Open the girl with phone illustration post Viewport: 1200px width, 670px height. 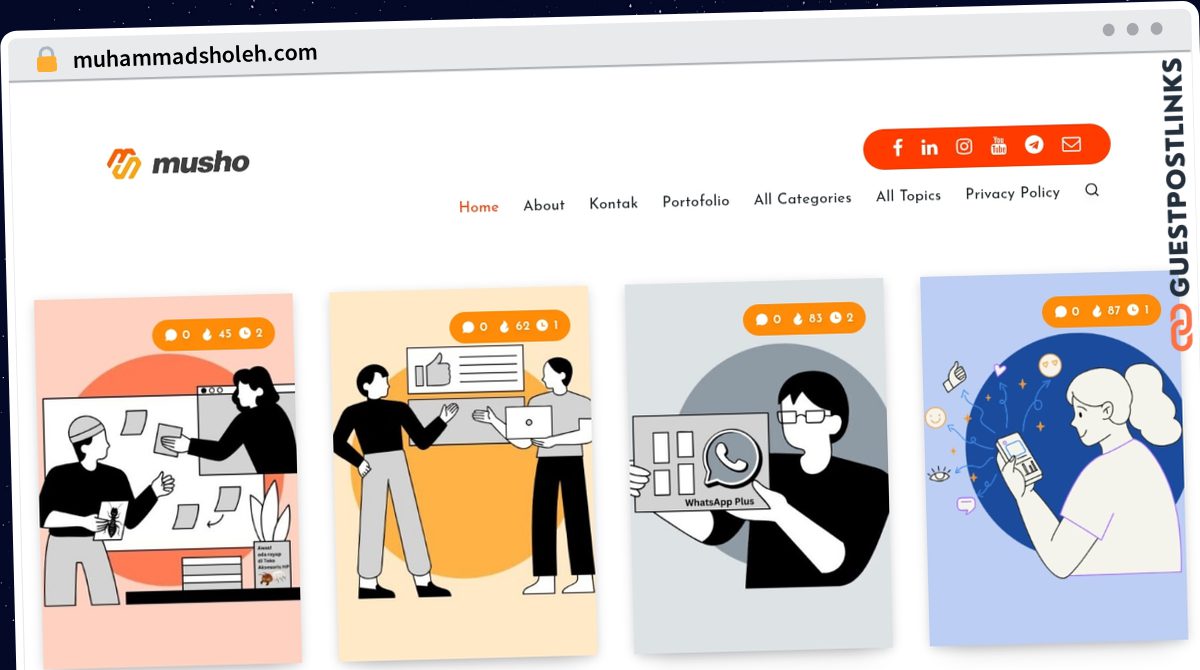(1053, 458)
